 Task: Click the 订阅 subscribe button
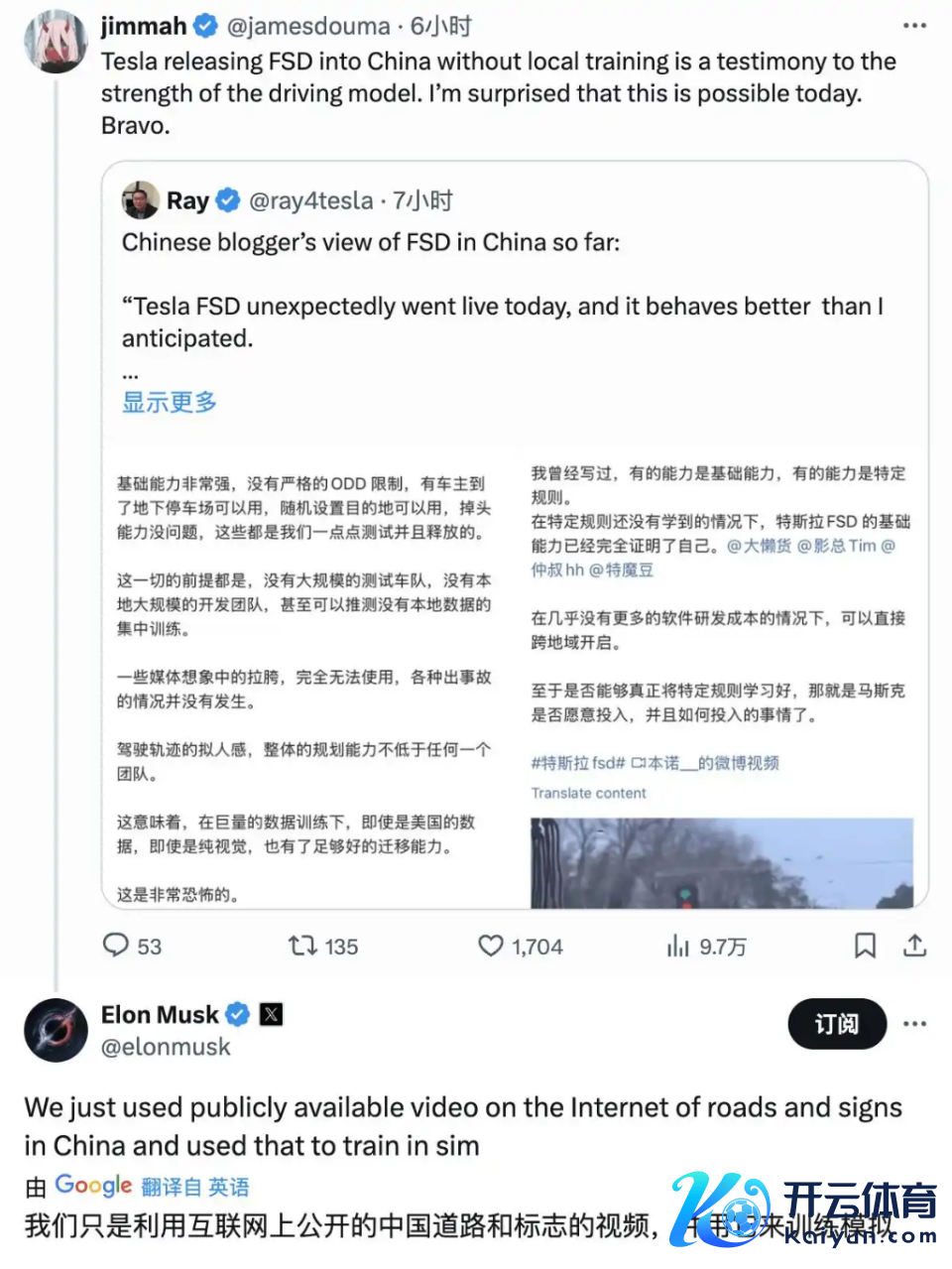click(x=836, y=1024)
